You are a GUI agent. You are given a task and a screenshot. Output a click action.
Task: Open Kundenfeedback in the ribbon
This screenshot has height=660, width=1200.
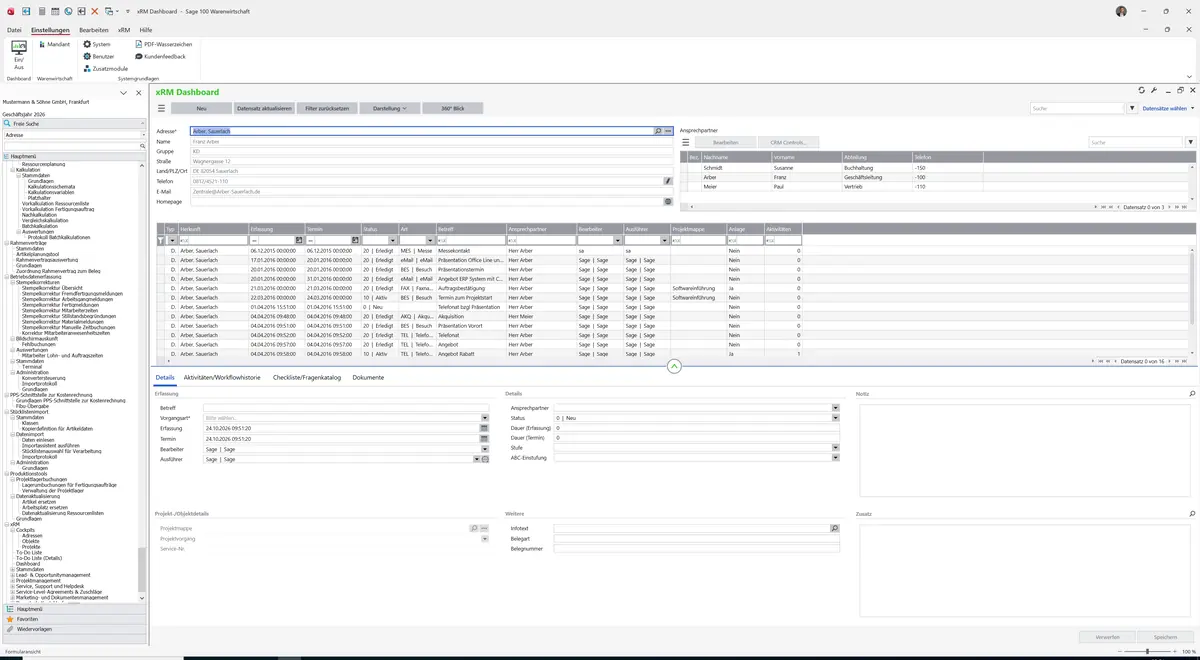pyautogui.click(x=160, y=56)
